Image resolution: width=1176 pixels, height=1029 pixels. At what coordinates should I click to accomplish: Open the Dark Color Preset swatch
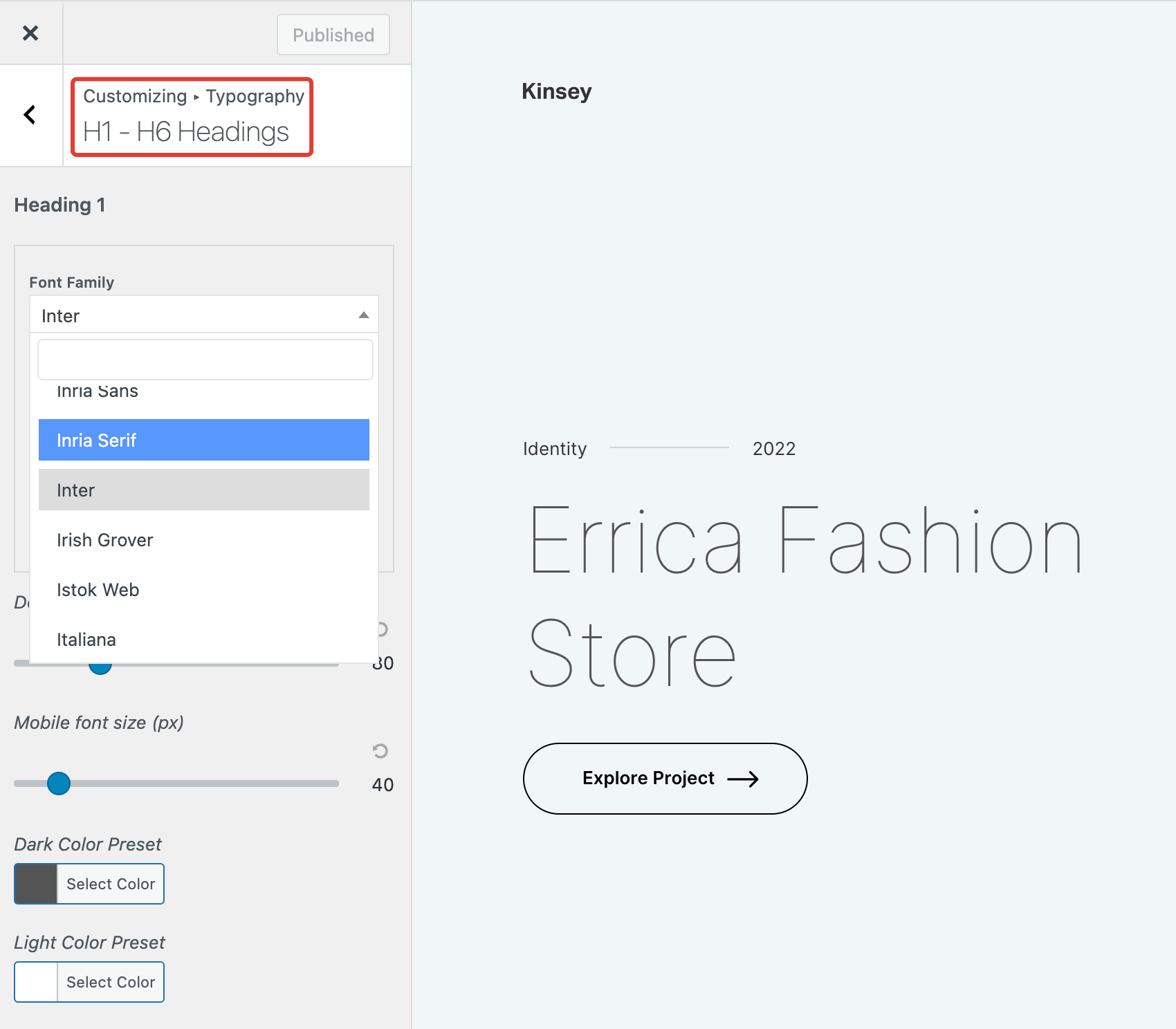coord(36,884)
